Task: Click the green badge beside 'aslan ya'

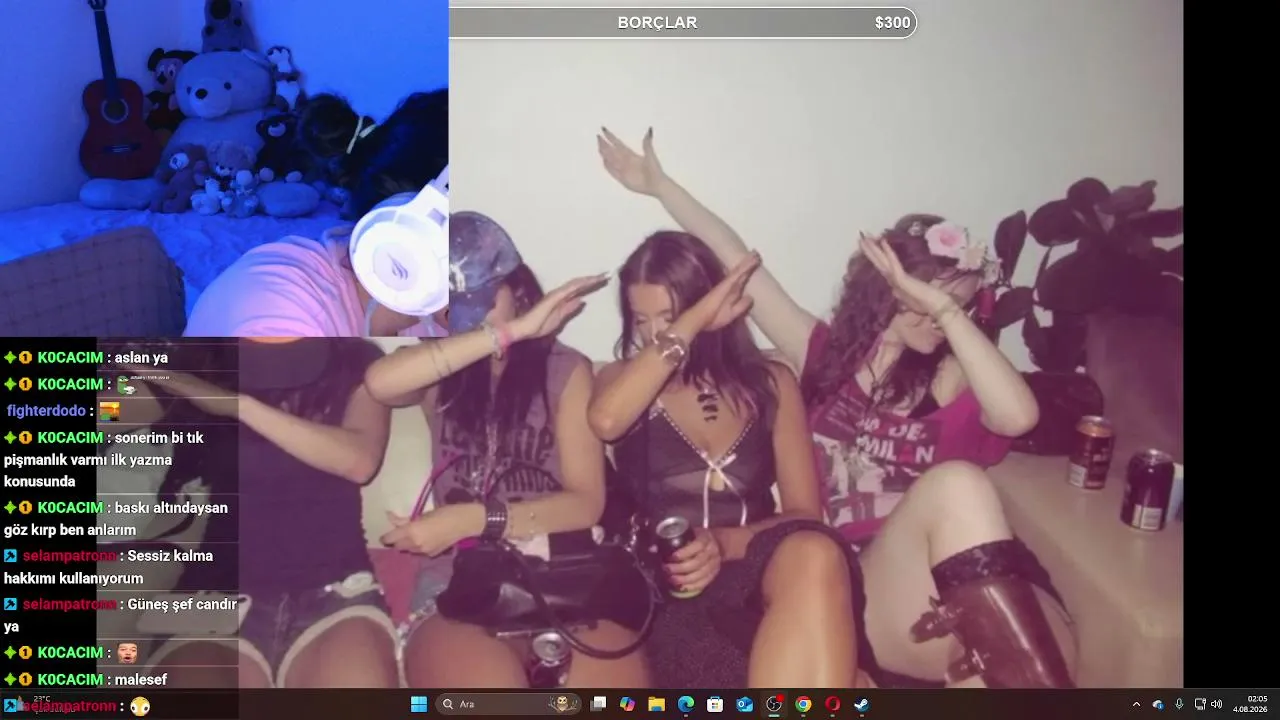Action: click(10, 358)
